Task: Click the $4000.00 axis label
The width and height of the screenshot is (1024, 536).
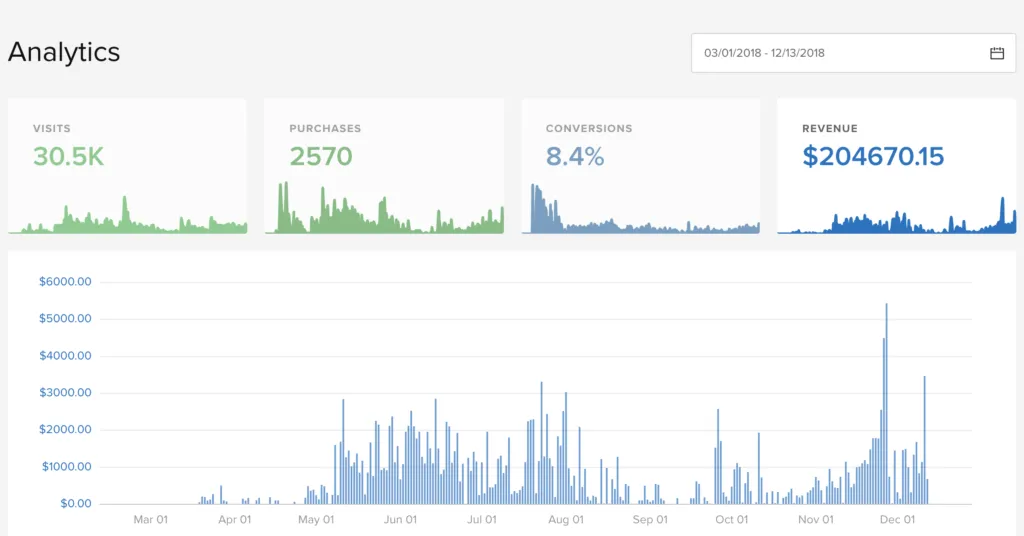Action: pyautogui.click(x=65, y=356)
